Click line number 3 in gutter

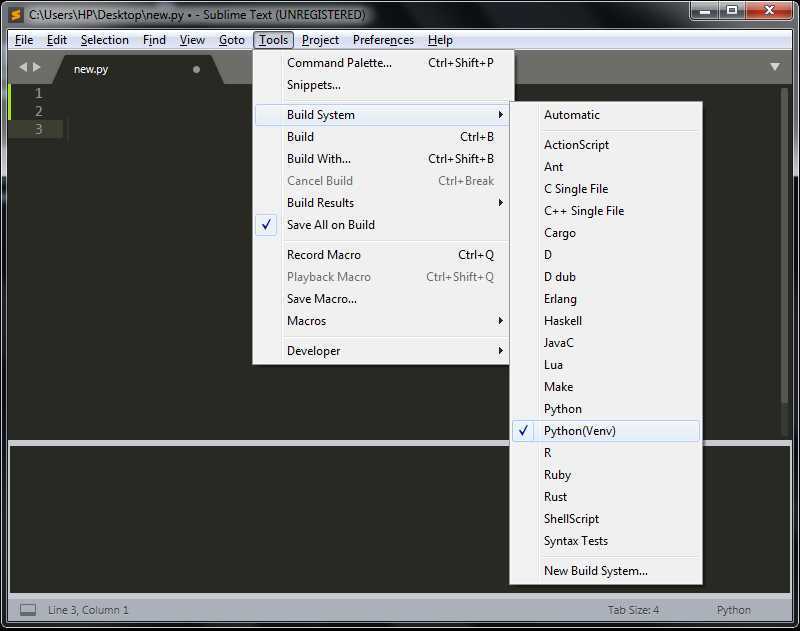point(38,129)
